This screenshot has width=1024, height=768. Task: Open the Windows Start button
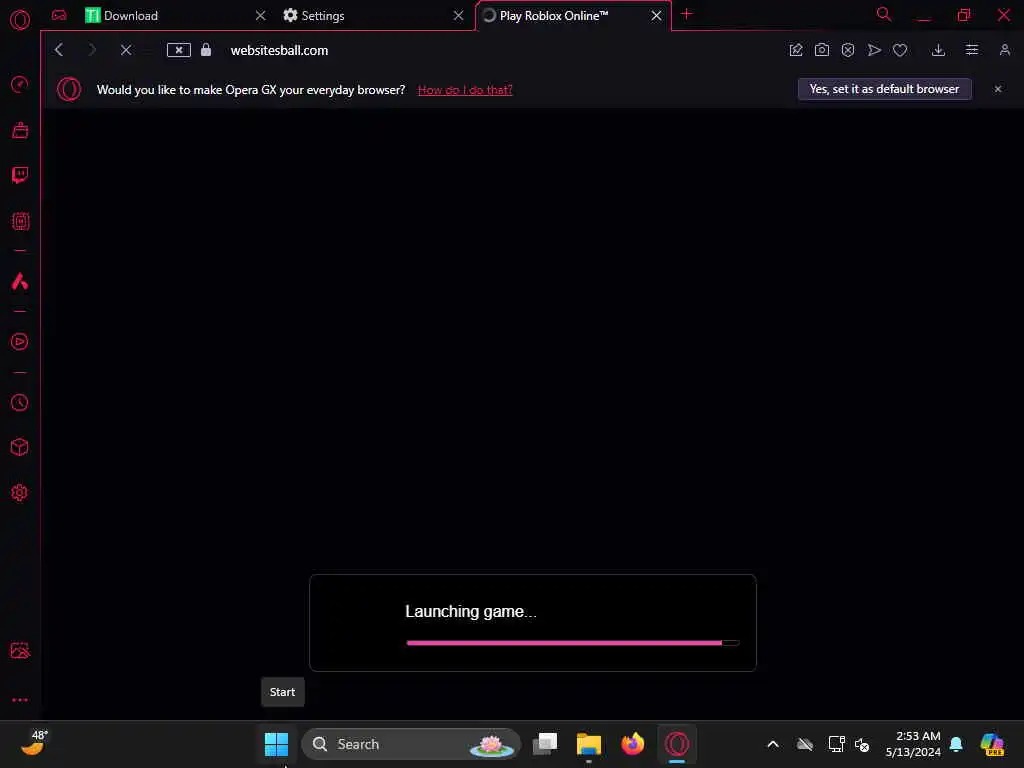click(276, 744)
